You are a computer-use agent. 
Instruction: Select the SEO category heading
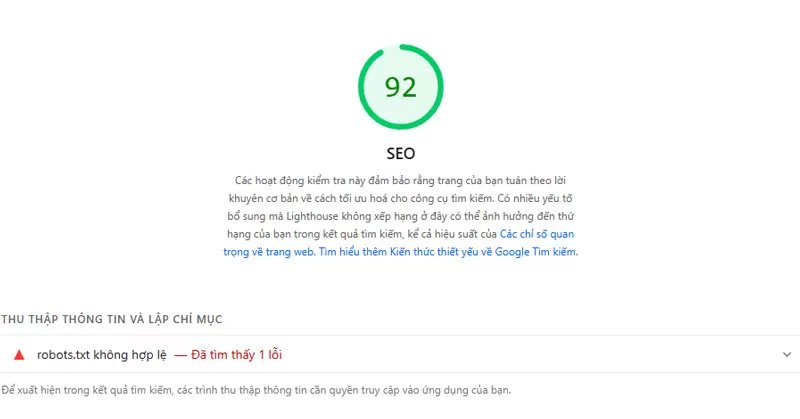click(x=400, y=154)
